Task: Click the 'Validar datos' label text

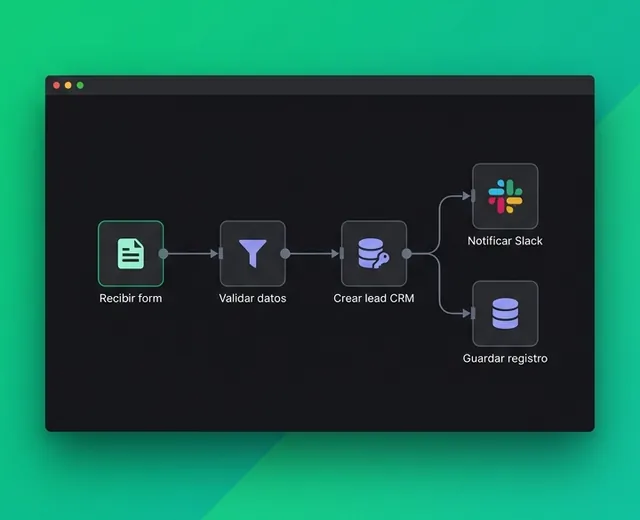Action: [x=253, y=298]
